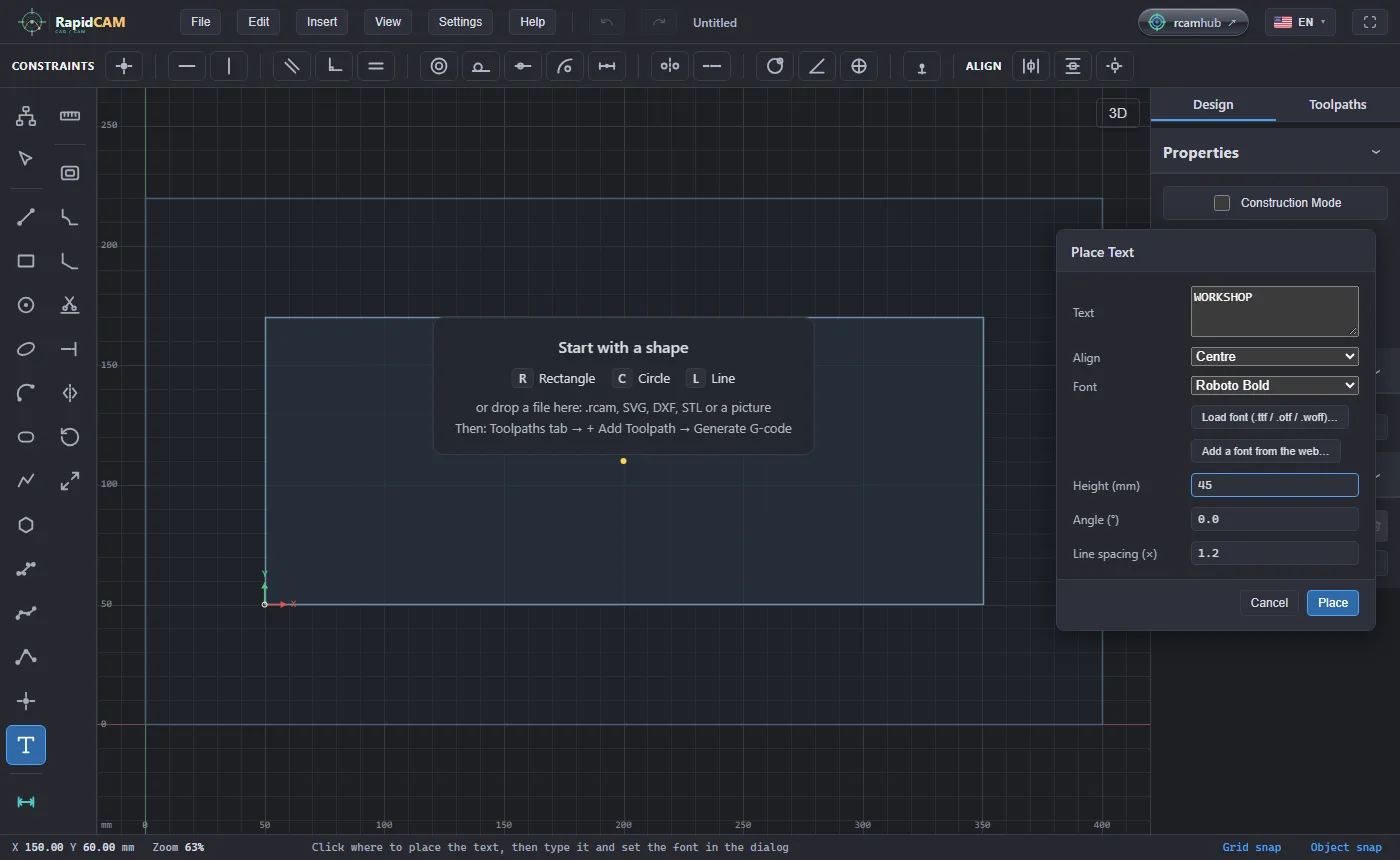
Task: Focus the Height (mm) input field
Action: pos(1275,485)
